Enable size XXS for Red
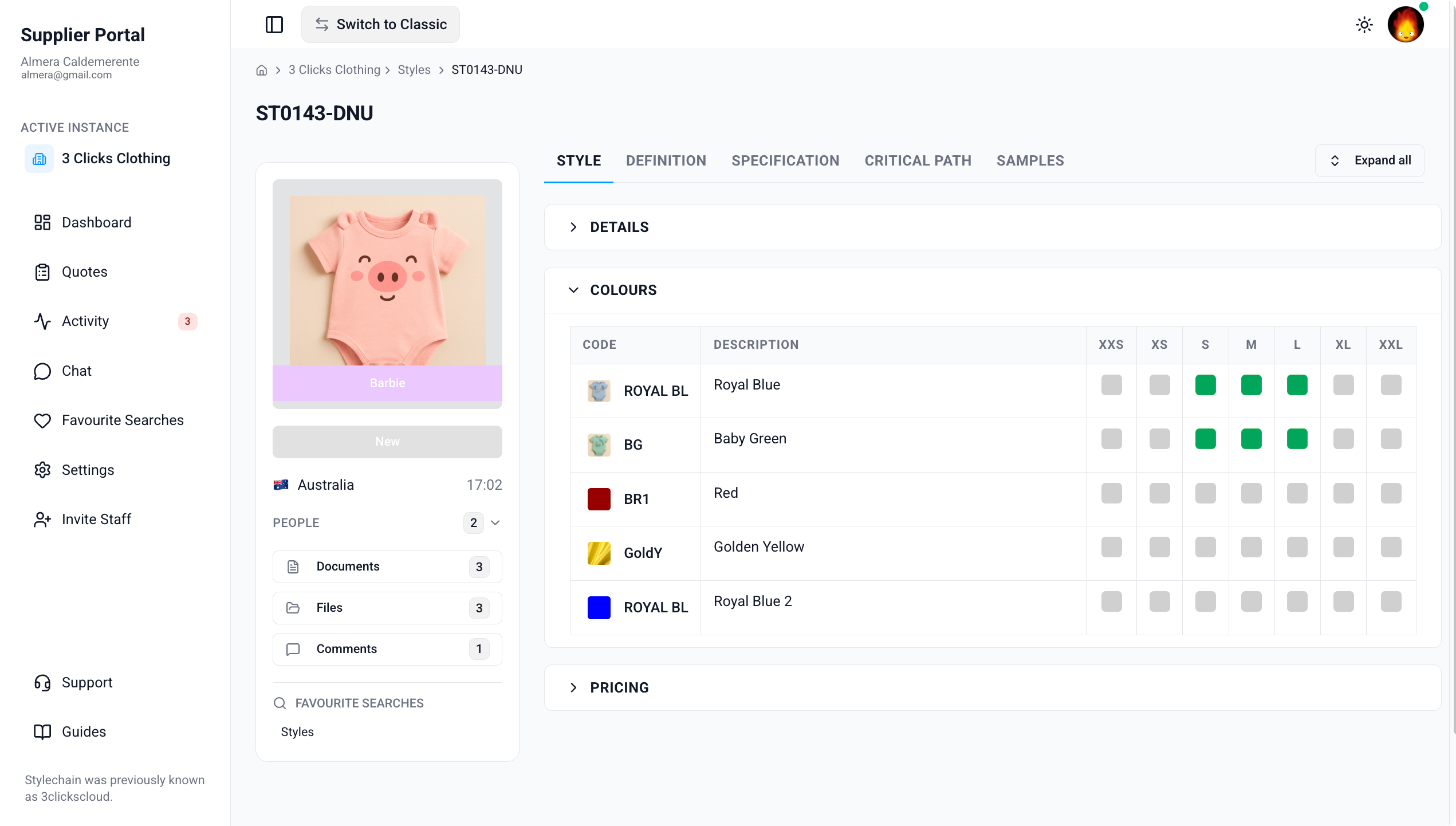Screen dimensions: 1456x826 (1111, 493)
